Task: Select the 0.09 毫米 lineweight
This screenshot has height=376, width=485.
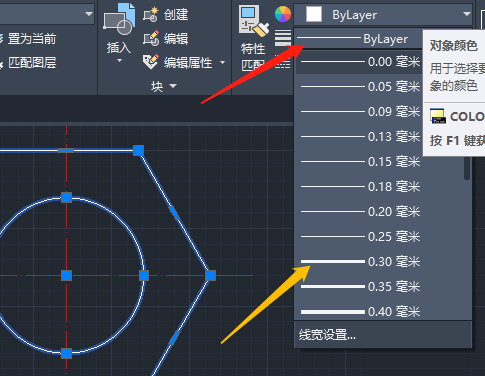Action: (359, 112)
